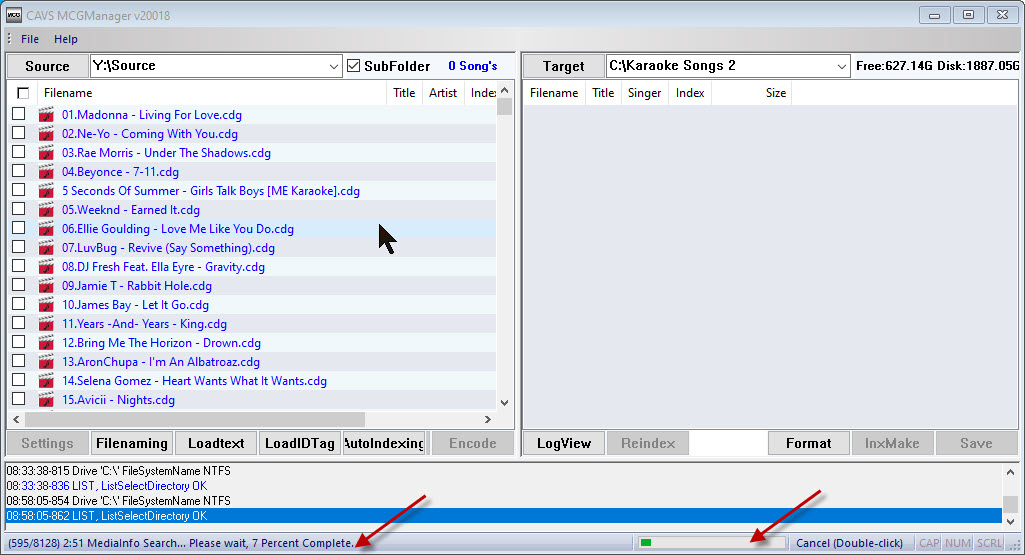
Task: Click the file icon for 05.Weeknd - Earned It.cdg
Action: [46, 210]
